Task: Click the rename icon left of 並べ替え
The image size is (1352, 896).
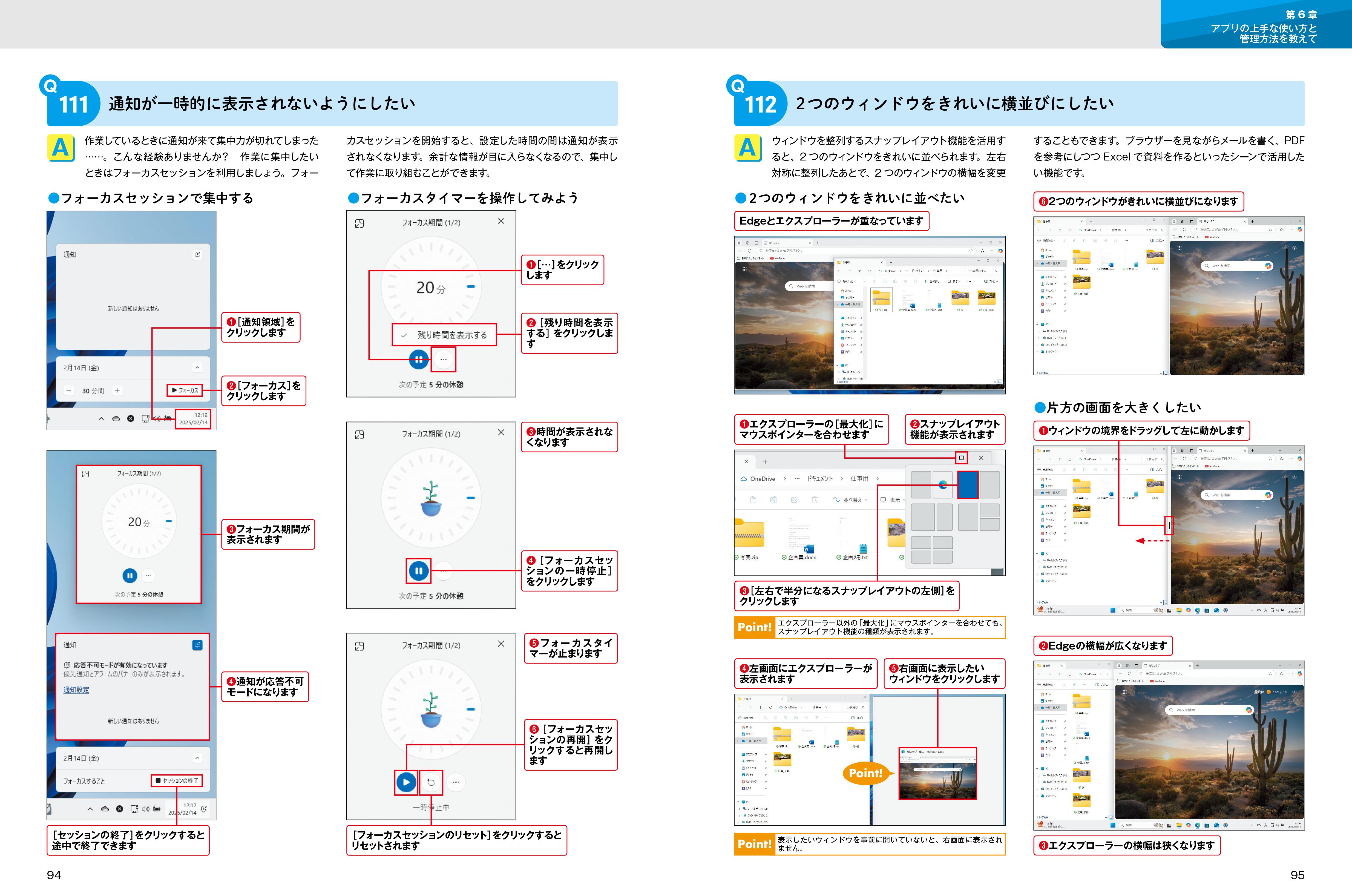Action: coord(774,500)
